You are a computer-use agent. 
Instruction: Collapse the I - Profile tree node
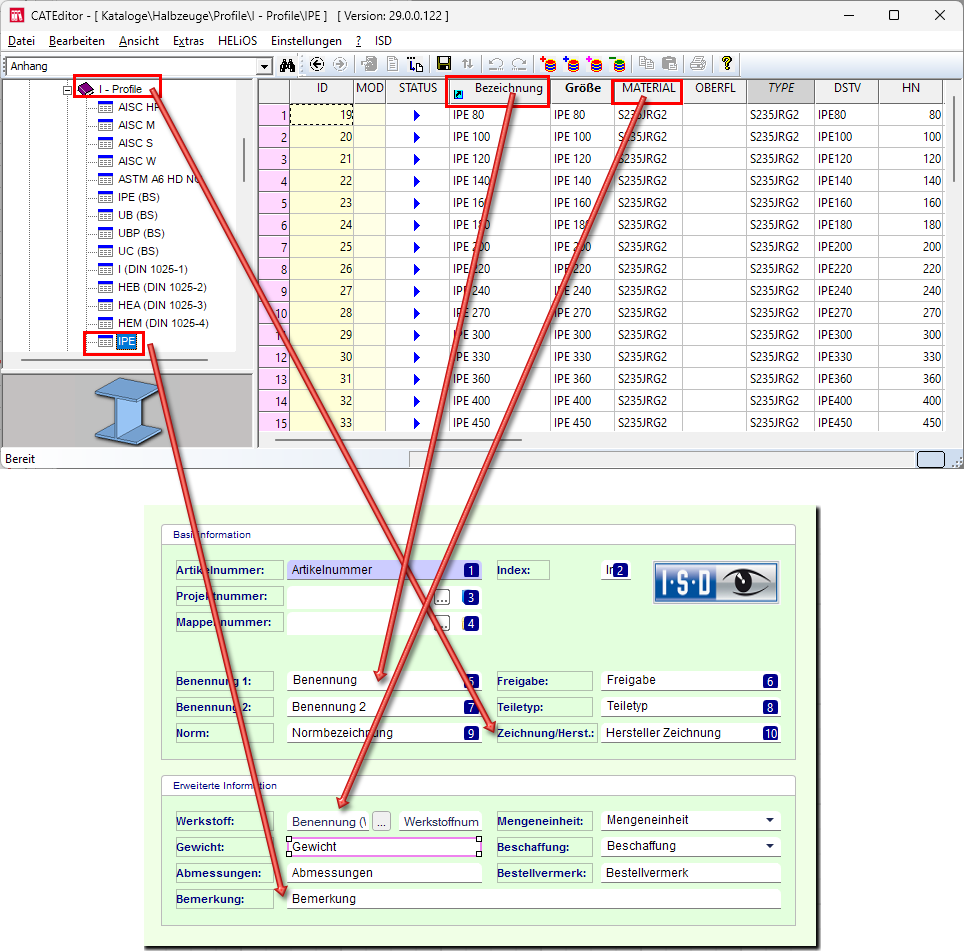tap(67, 89)
